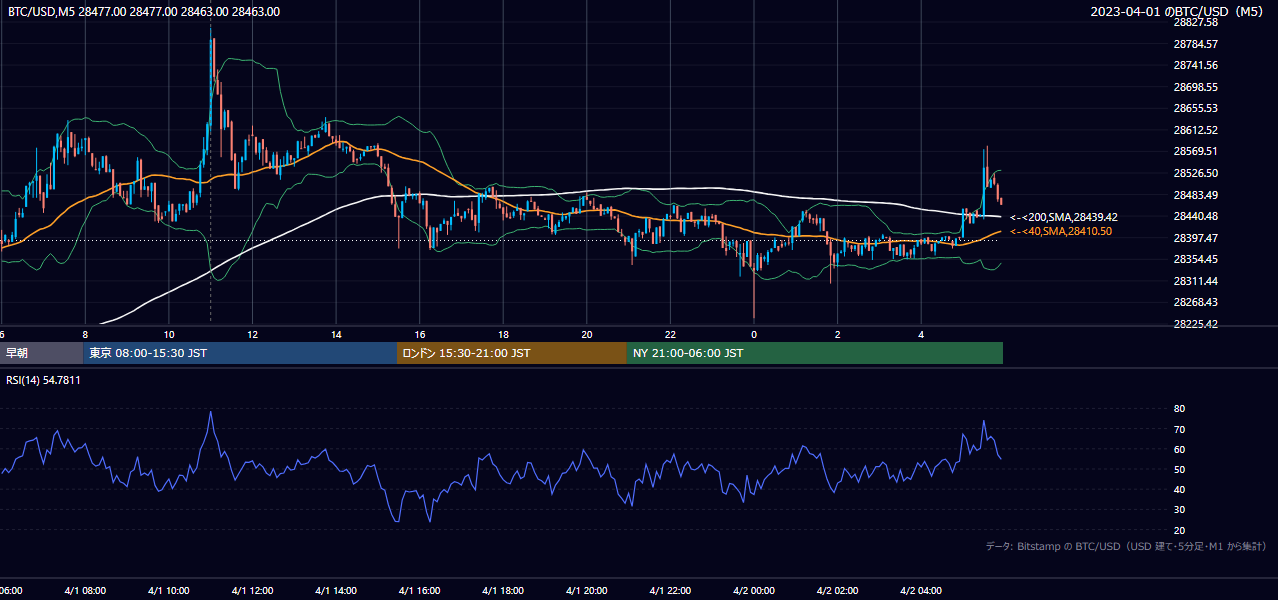Click hour label 14 under price chart
Screen dimensions: 1278x600
click(x=336, y=334)
